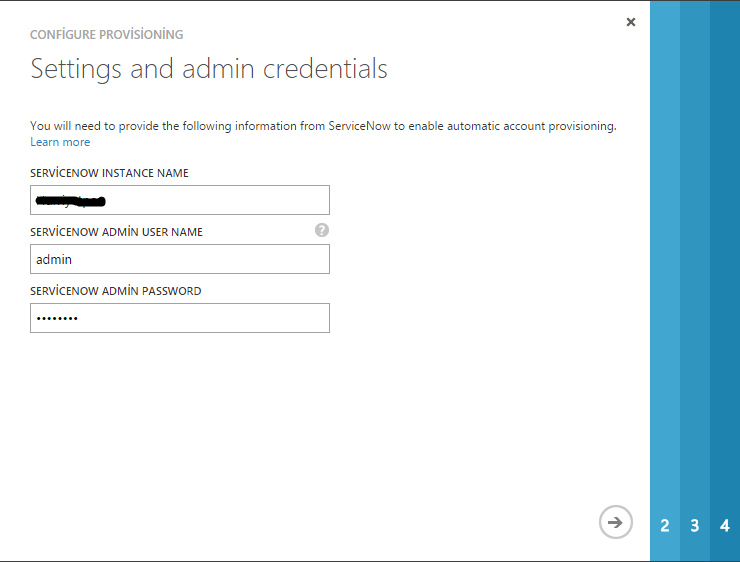The image size is (740, 562).
Task: Focus the ServiceNow instance name field
Action: tap(180, 200)
